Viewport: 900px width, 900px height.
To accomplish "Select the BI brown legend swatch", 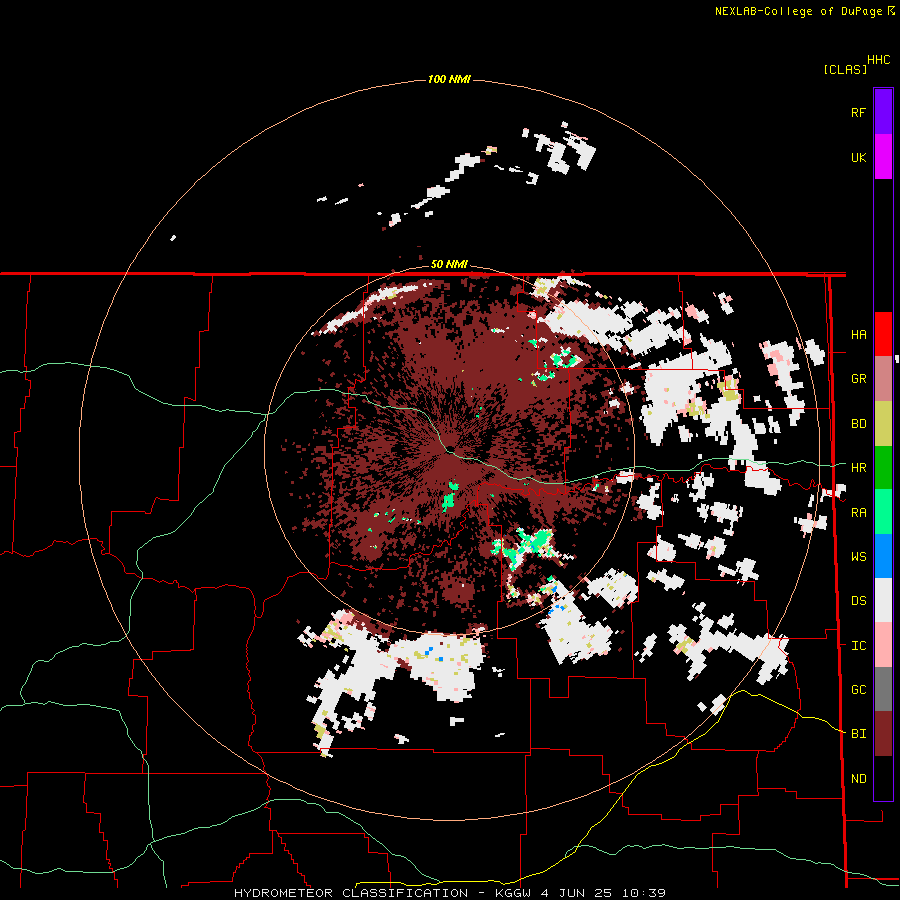I will pos(883,734).
